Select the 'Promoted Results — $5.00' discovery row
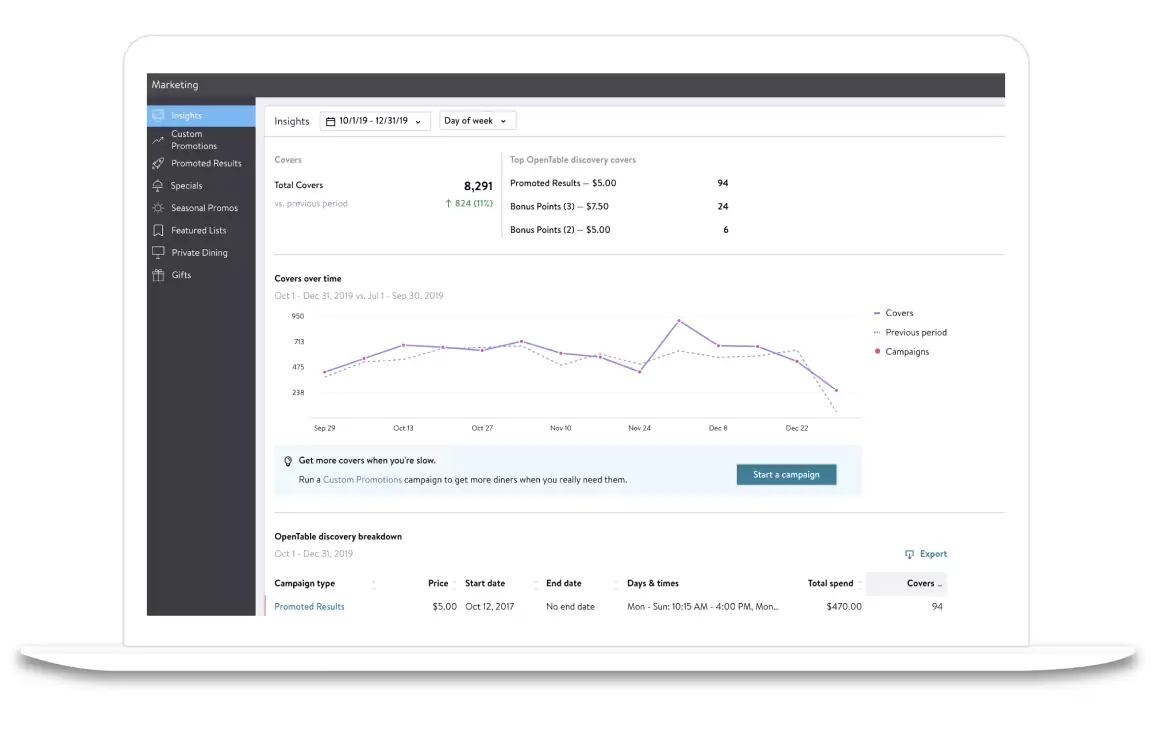1154x732 pixels. [619, 183]
